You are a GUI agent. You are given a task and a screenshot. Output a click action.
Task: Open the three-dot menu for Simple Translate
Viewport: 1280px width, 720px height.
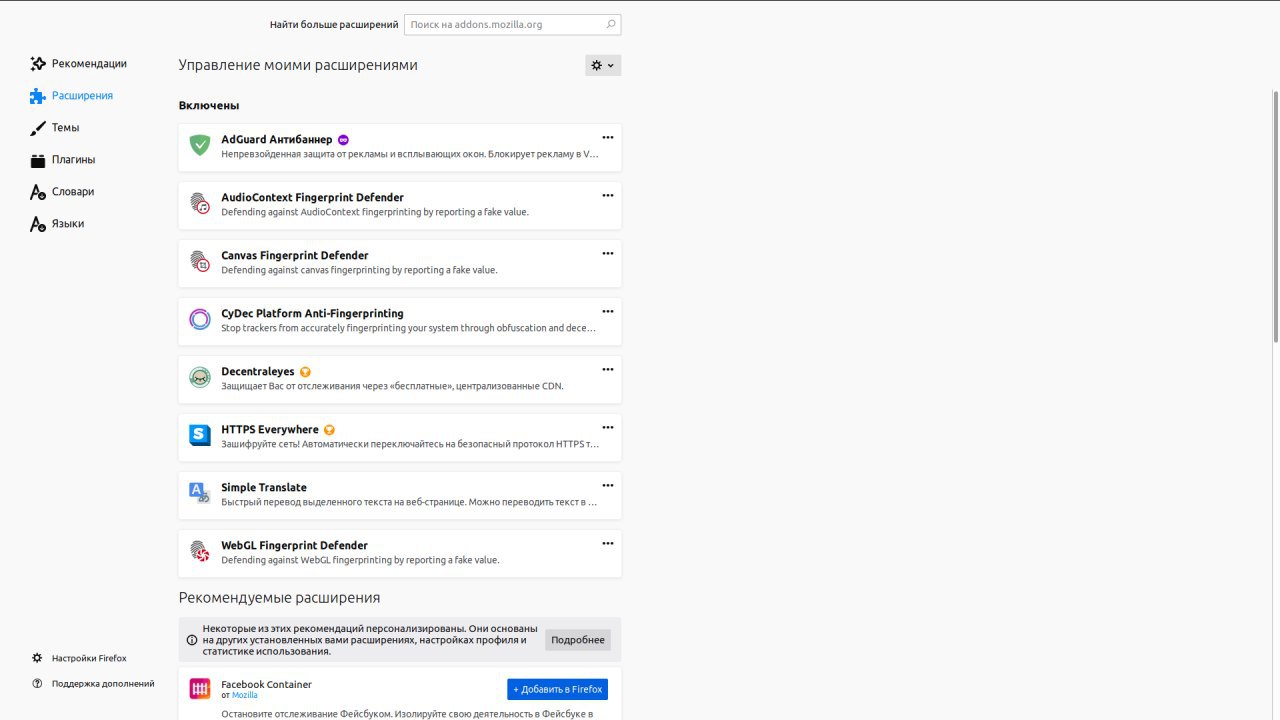607,485
